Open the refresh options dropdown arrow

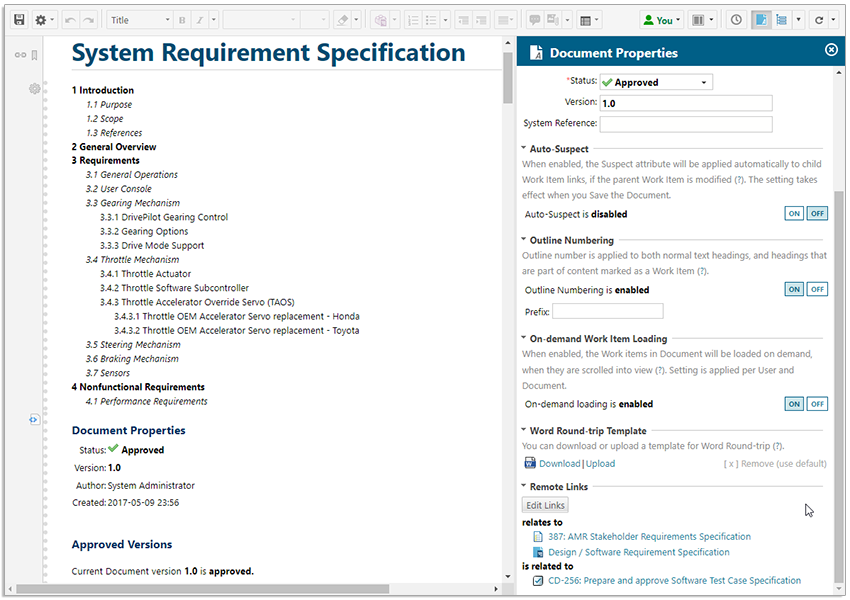(833, 20)
